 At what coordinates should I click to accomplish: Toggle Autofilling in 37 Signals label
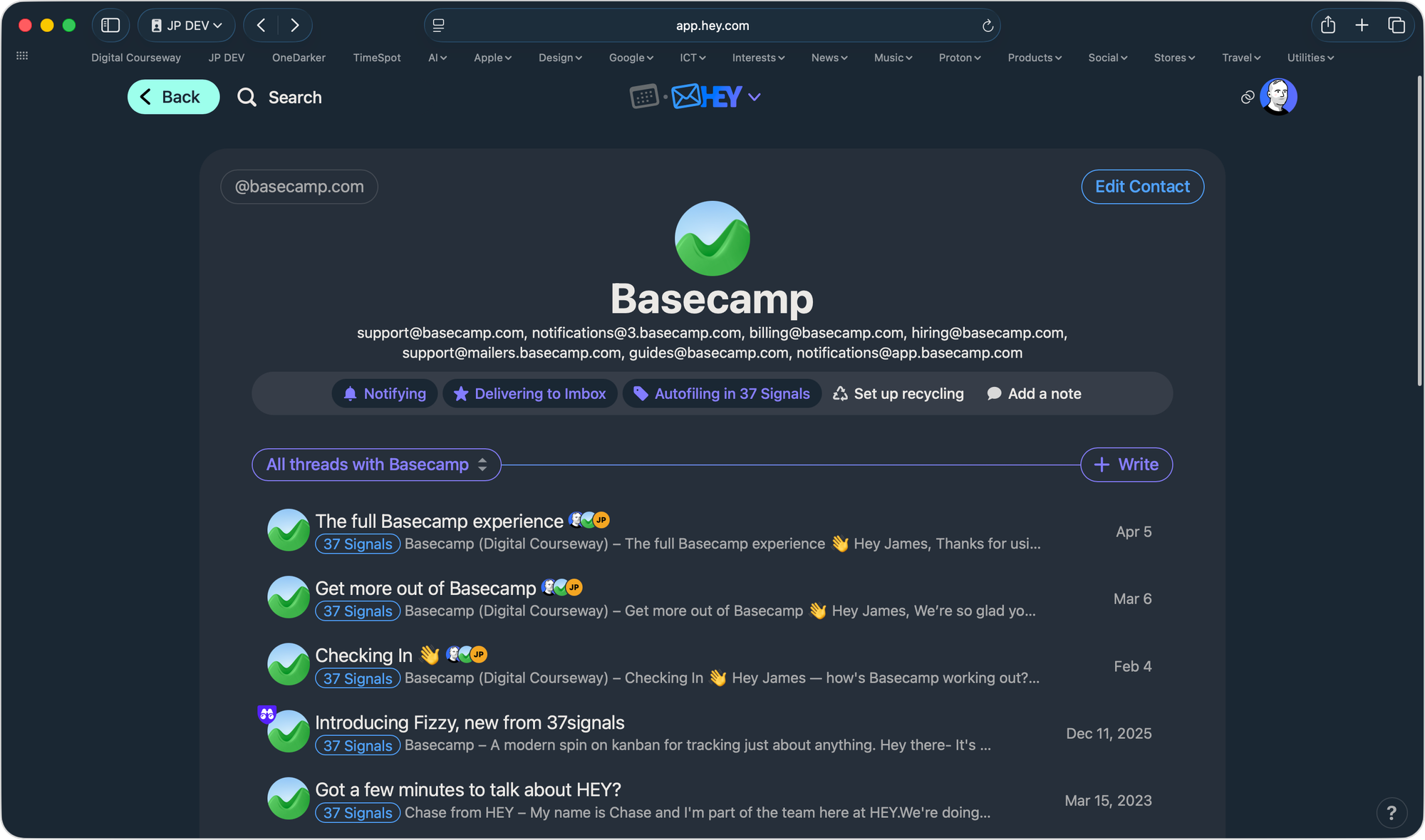[722, 393]
